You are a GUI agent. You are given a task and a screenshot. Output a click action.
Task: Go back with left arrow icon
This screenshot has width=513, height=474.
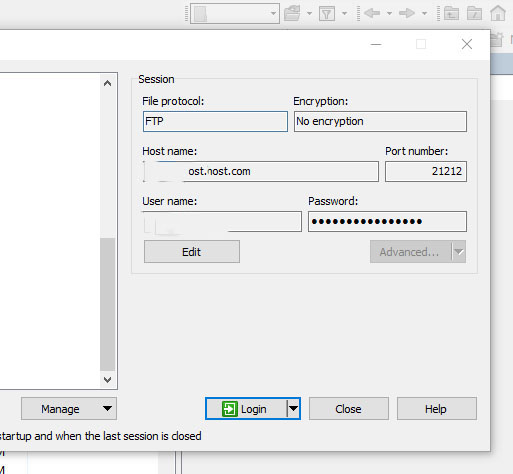[x=372, y=13]
